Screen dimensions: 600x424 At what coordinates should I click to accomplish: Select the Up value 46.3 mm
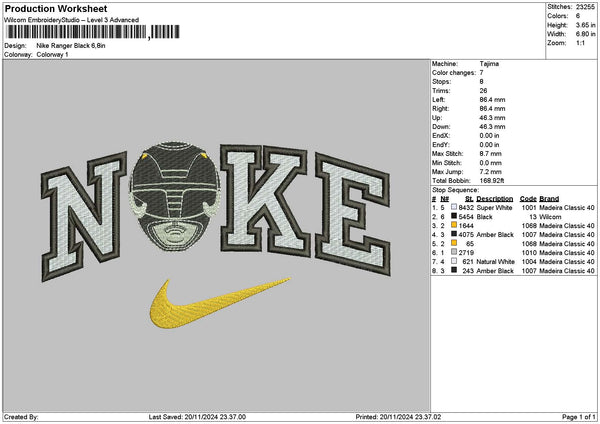[x=492, y=118]
